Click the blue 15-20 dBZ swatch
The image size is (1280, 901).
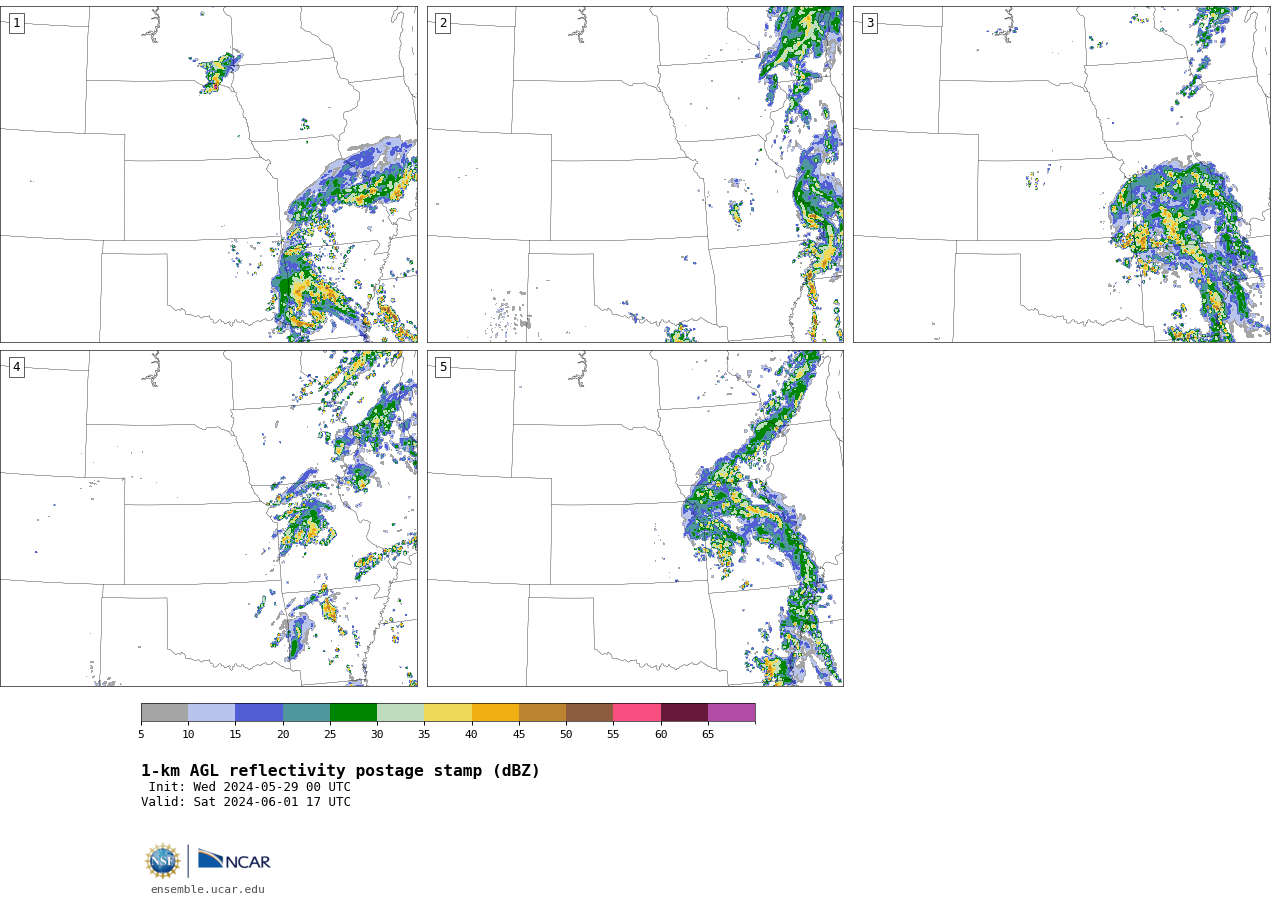click(259, 713)
